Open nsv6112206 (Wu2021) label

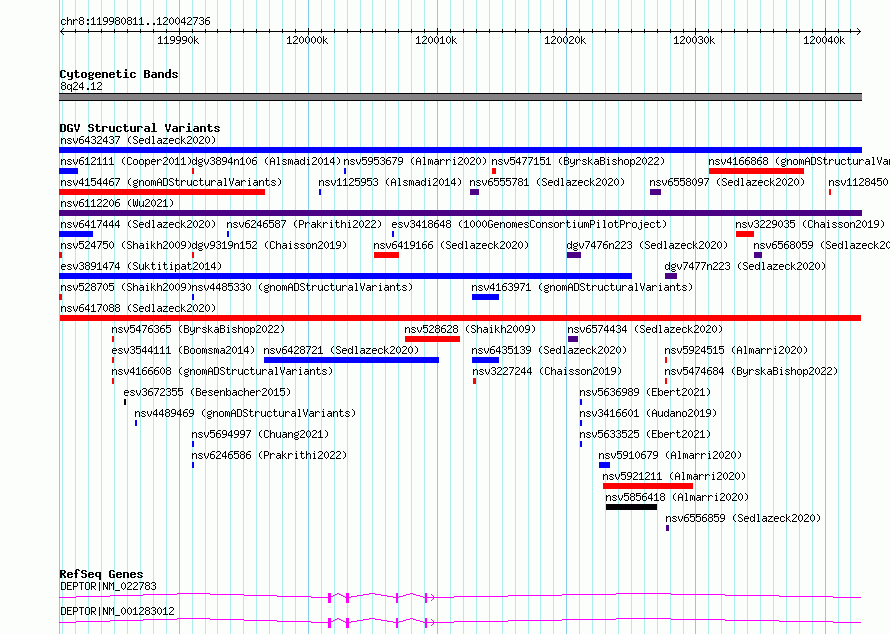pyautogui.click(x=117, y=203)
